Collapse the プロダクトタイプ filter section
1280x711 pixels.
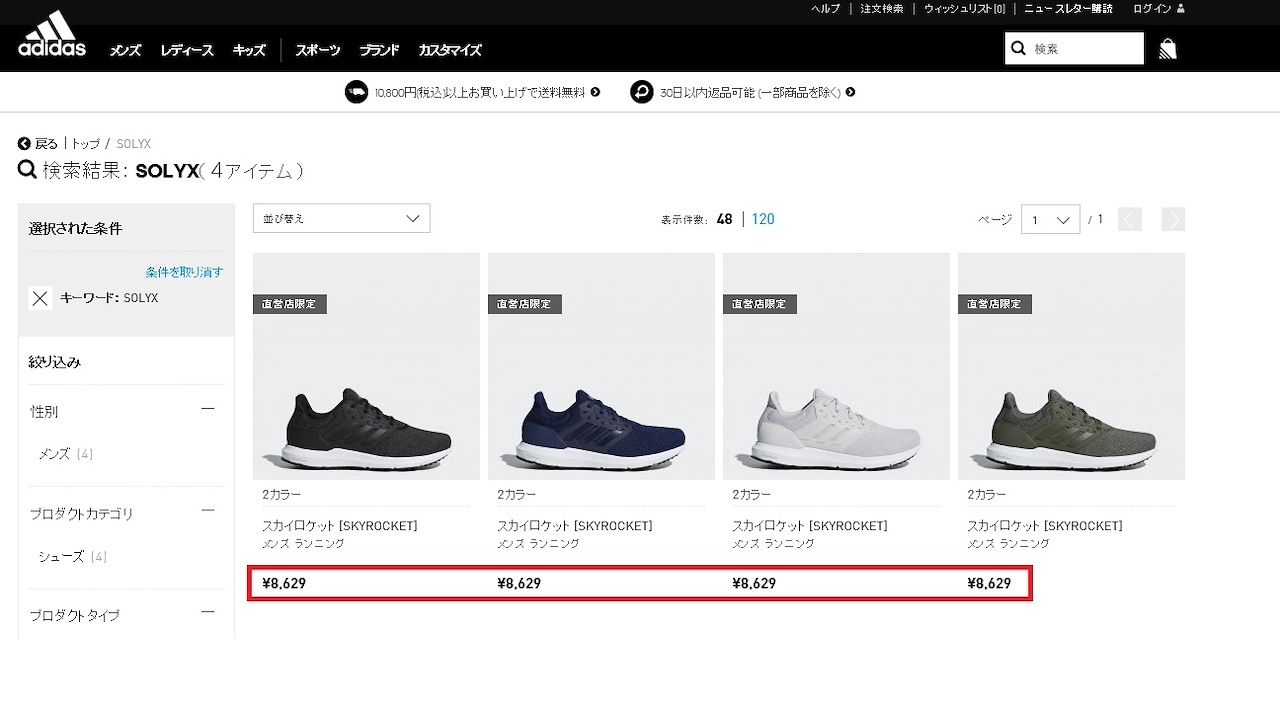tap(208, 612)
